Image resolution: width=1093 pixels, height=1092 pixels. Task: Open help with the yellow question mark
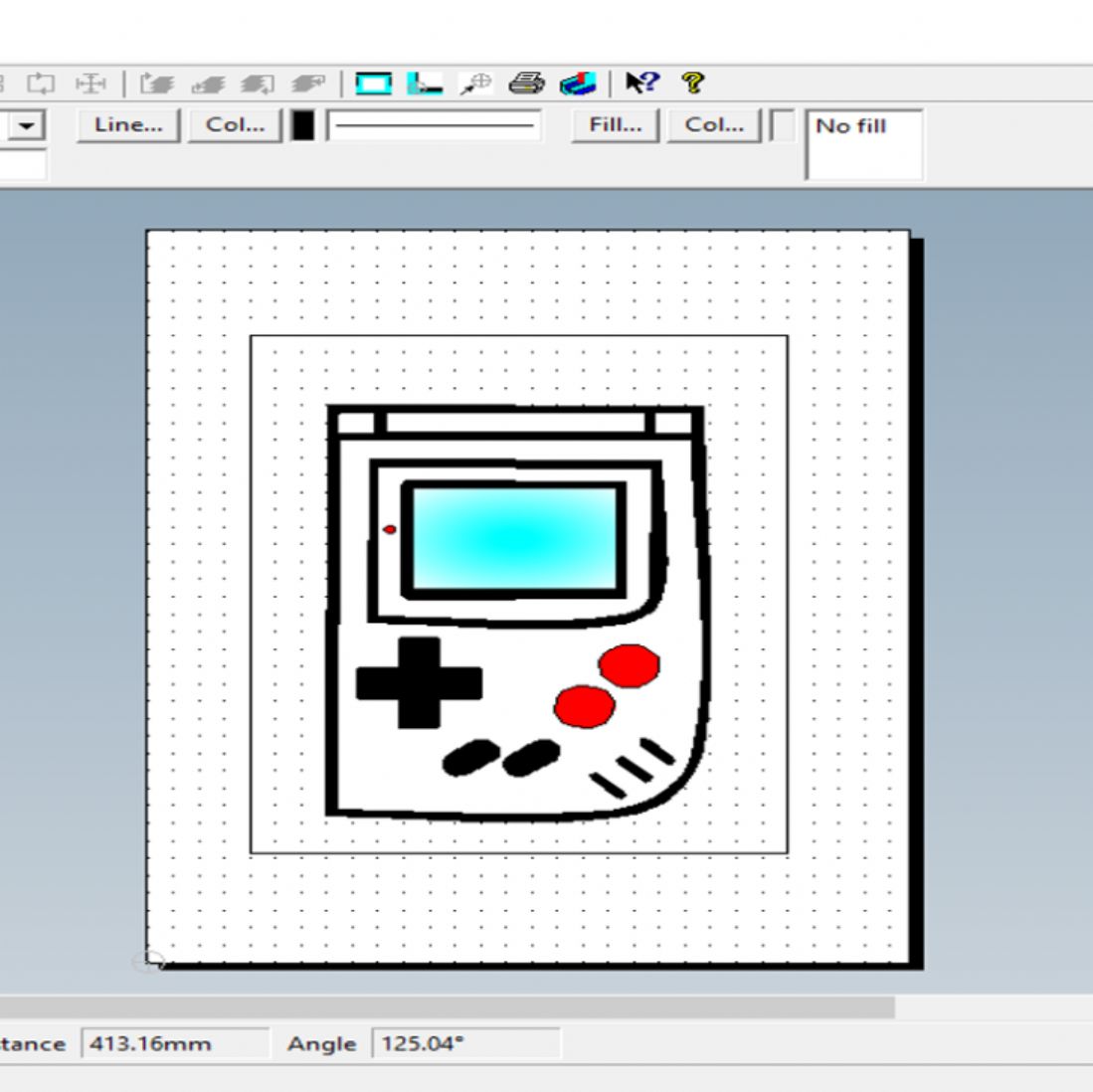point(693,83)
